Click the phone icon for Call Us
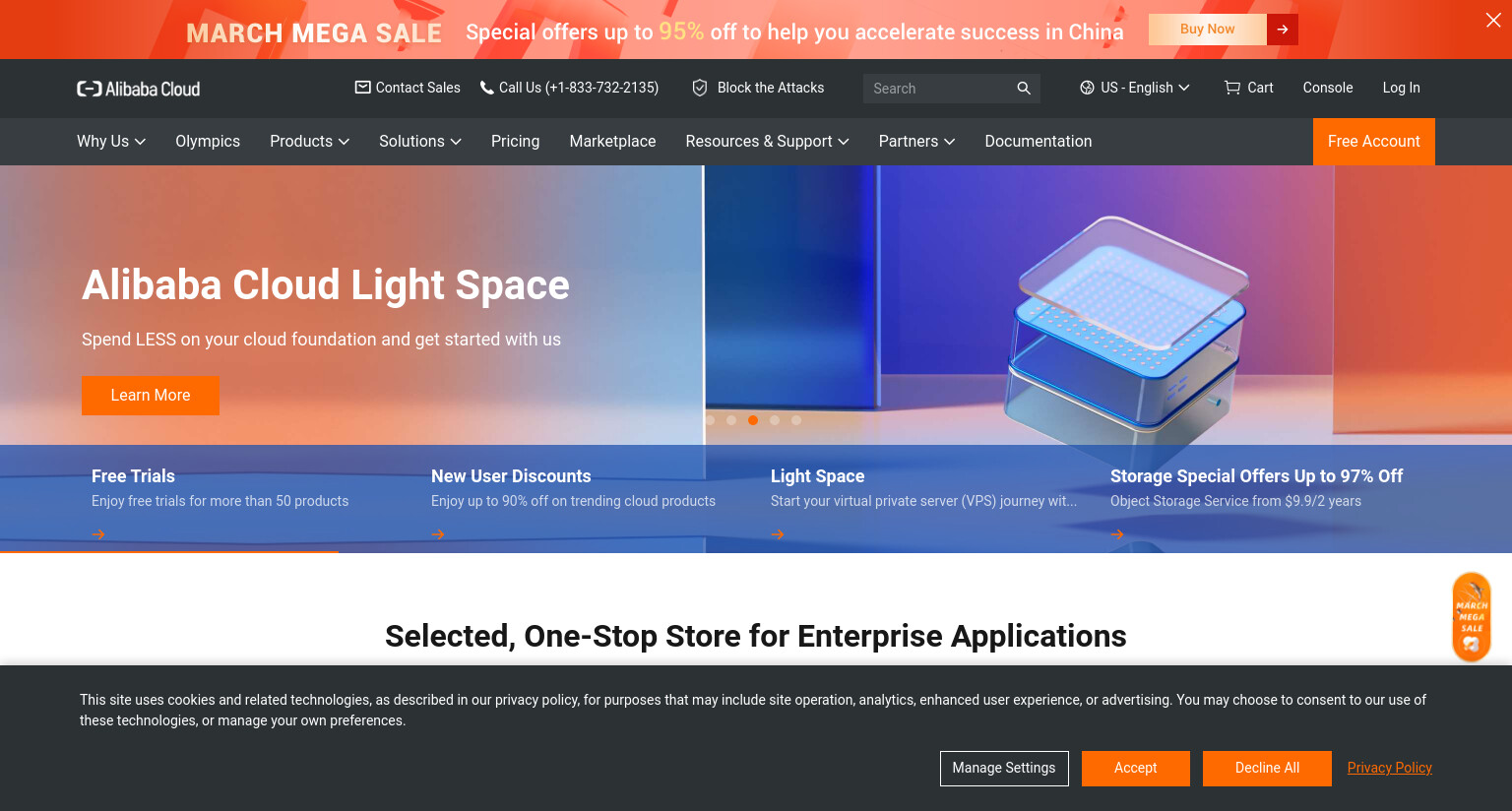 [486, 88]
